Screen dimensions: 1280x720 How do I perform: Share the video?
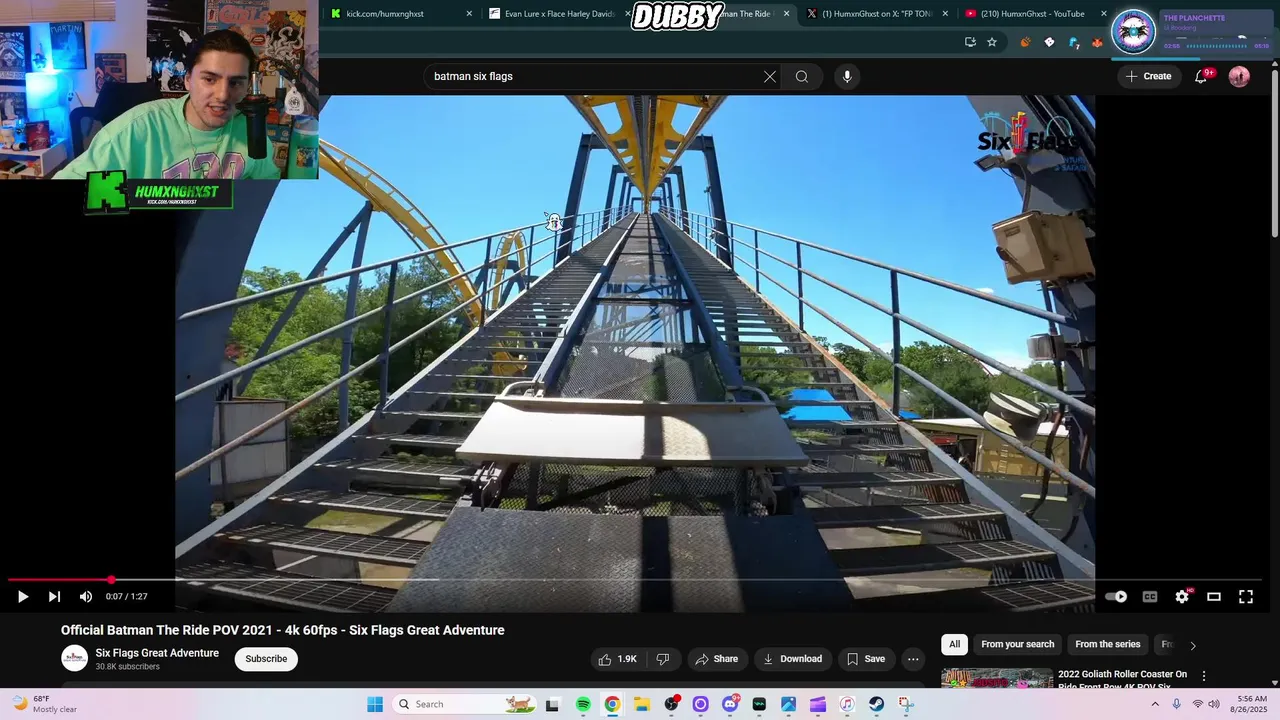click(x=716, y=659)
